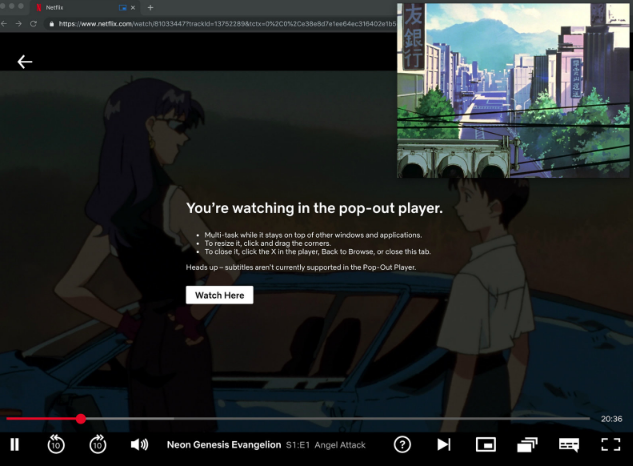Click the 20:36 remaining time
The height and width of the screenshot is (466, 633).
pyautogui.click(x=611, y=419)
